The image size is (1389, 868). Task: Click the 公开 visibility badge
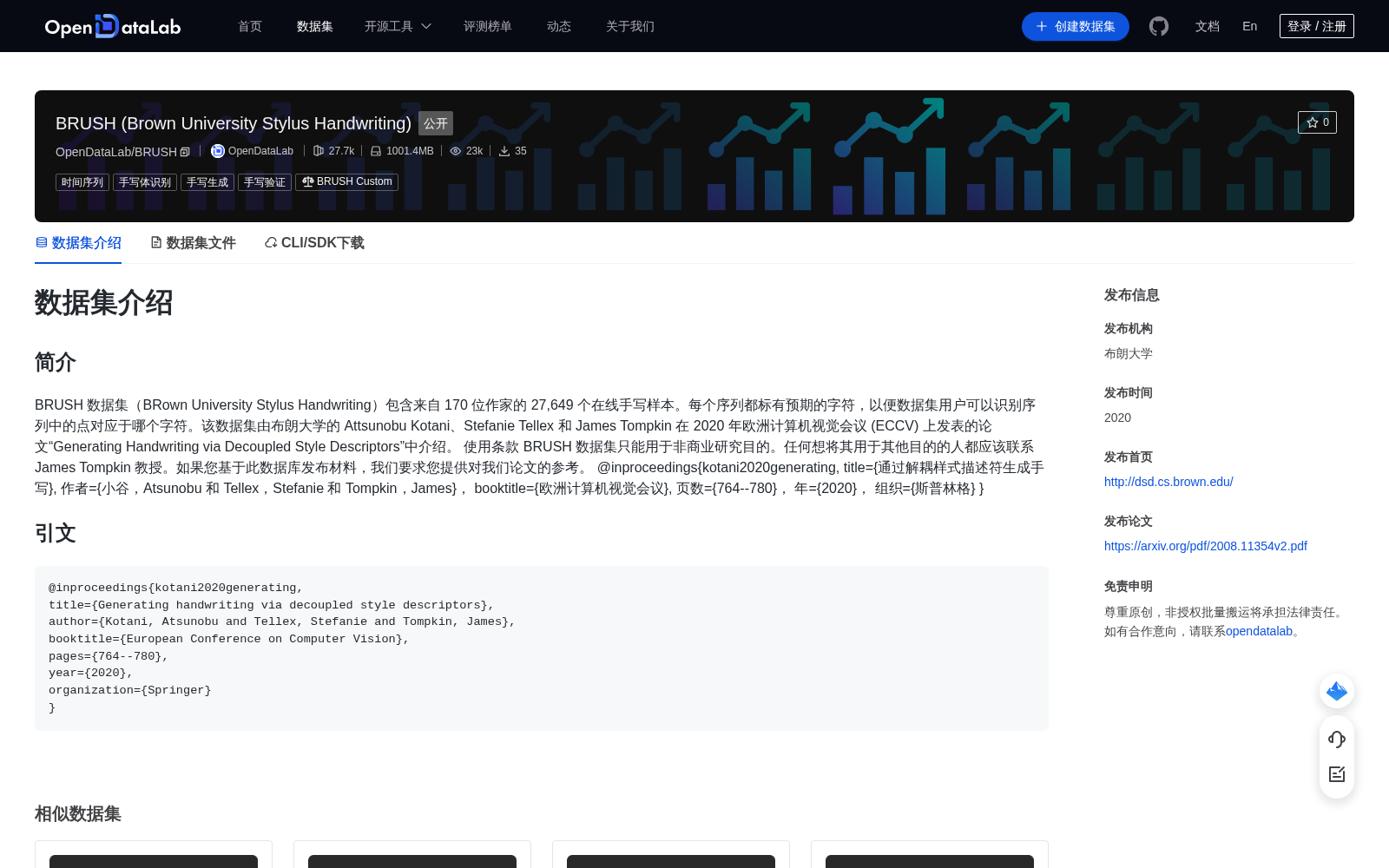click(x=436, y=123)
